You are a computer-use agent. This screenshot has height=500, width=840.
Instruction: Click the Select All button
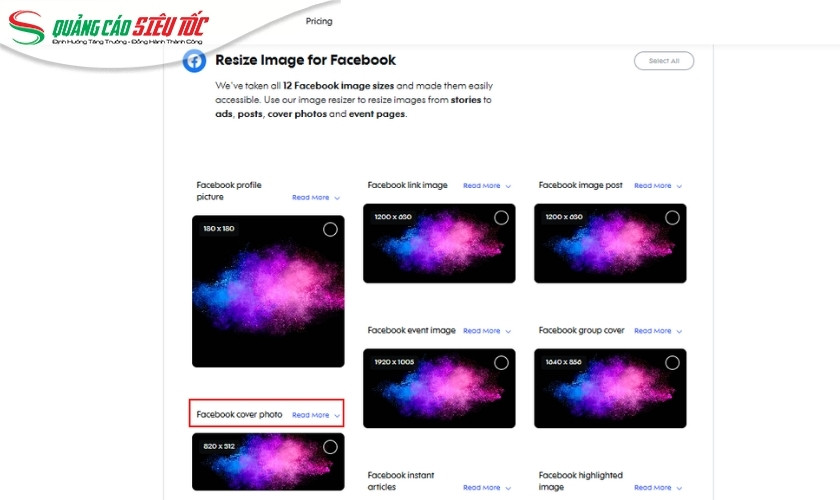(664, 61)
